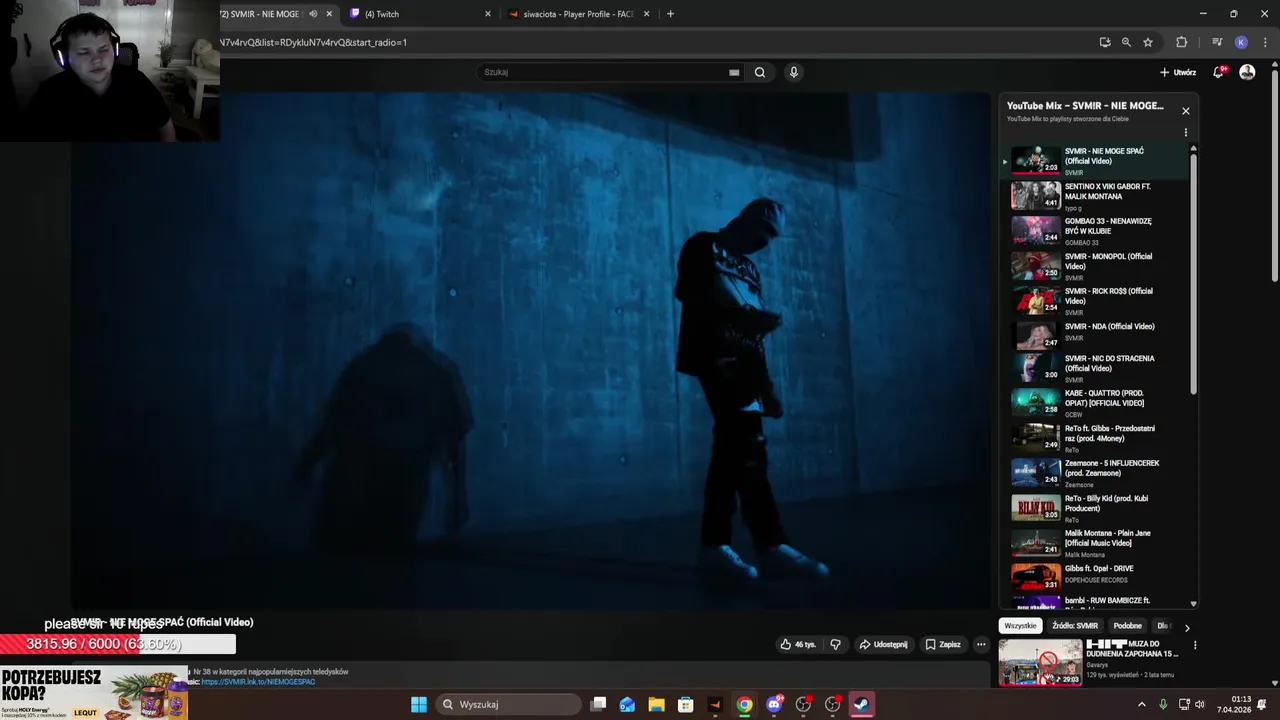Open Task View on the taskbar
This screenshot has height=720, width=1280.
tap(598, 704)
